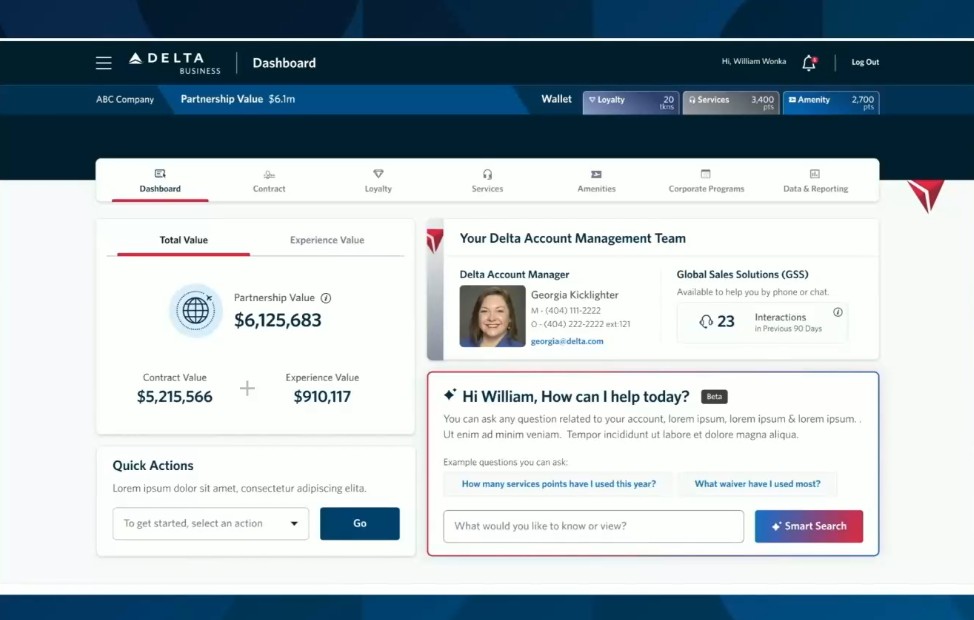
Task: Open the Data & Reporting tab
Action: [x=816, y=181]
